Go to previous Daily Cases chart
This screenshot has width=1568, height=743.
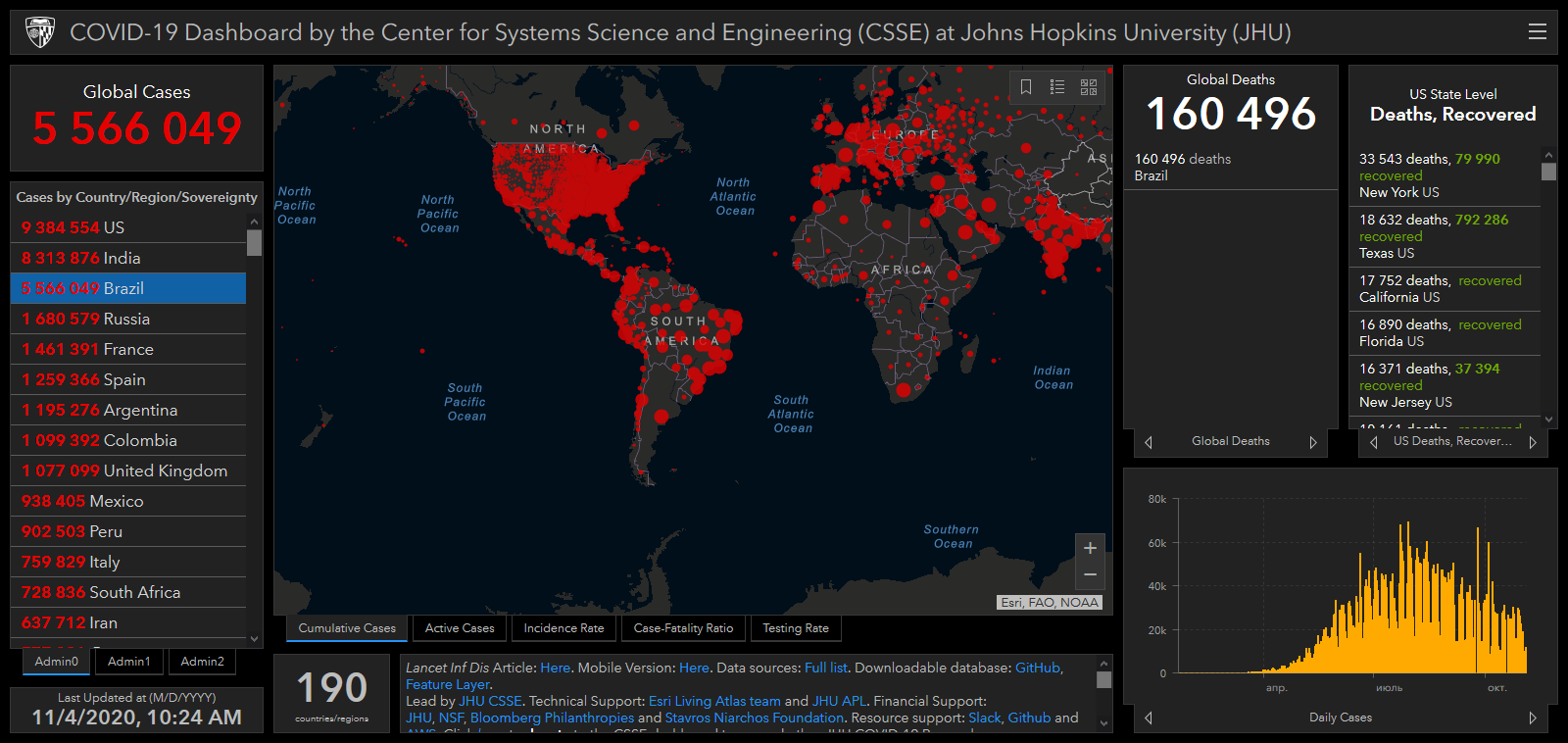click(1149, 718)
